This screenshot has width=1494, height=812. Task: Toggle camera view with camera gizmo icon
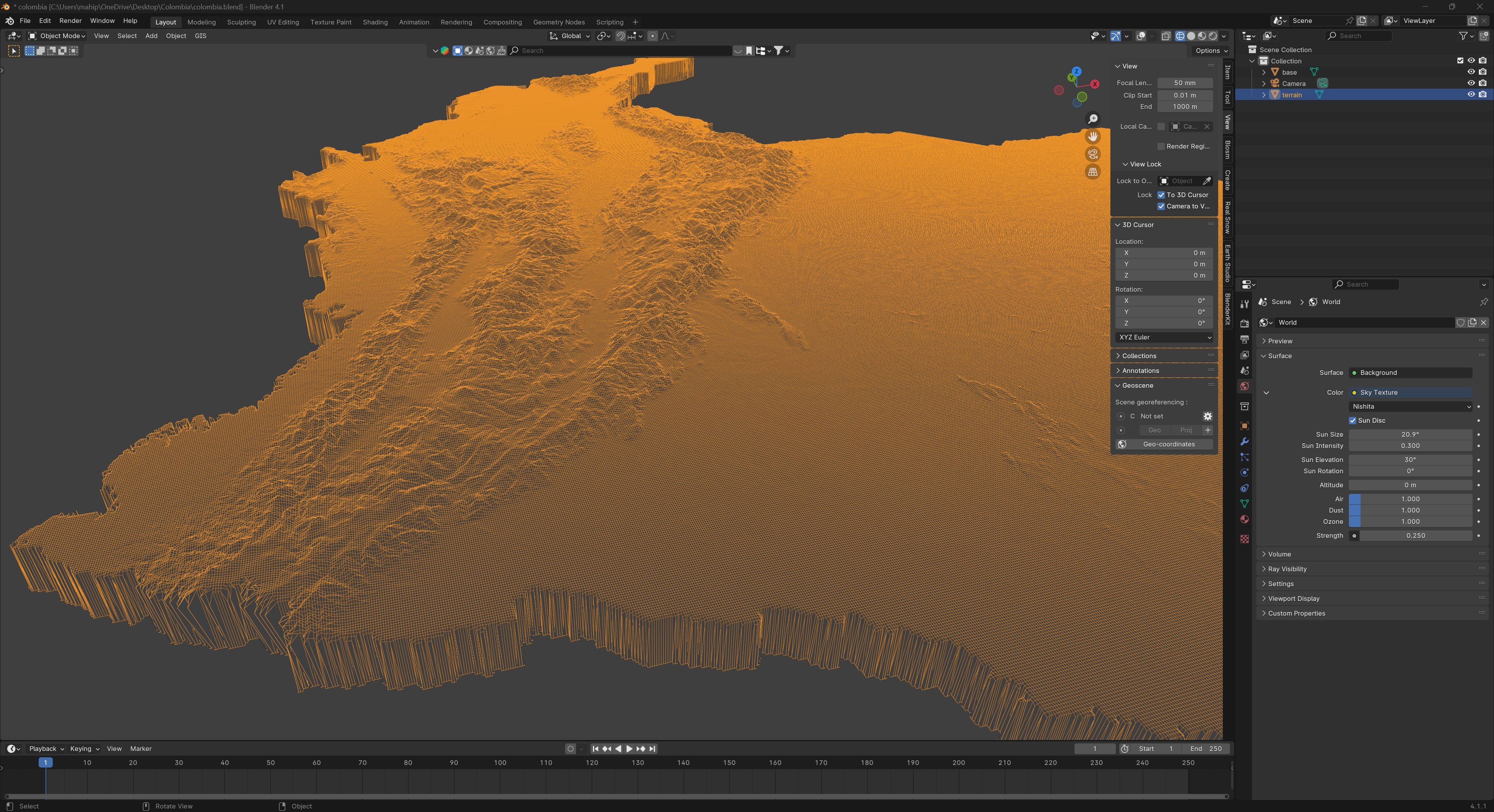(x=1092, y=154)
